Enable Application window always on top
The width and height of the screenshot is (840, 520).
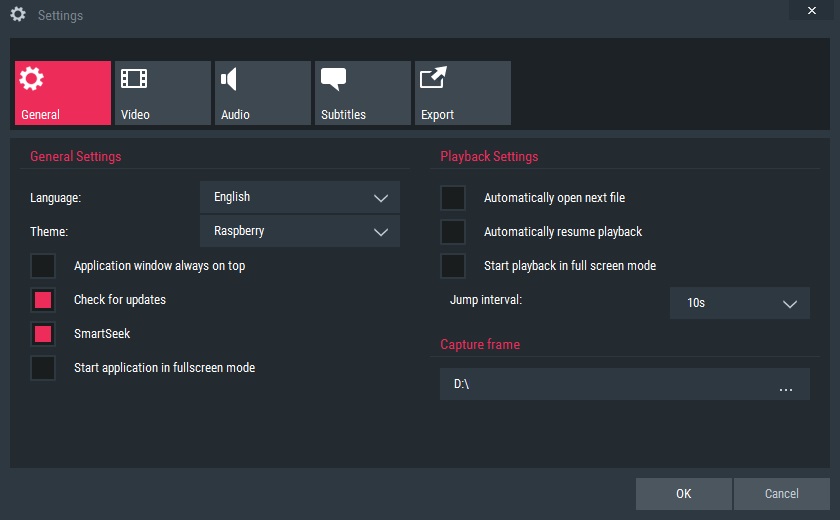click(x=43, y=266)
